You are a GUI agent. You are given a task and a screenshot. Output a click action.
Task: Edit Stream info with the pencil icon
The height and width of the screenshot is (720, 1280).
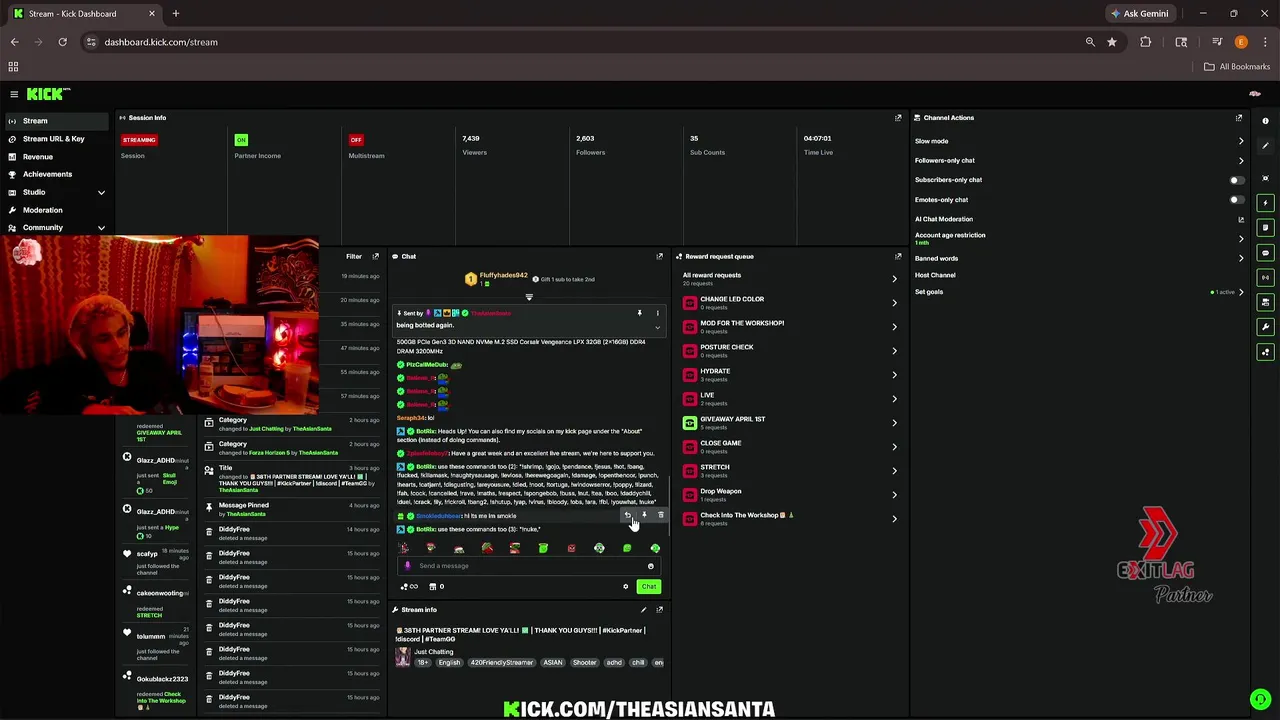[643, 610]
